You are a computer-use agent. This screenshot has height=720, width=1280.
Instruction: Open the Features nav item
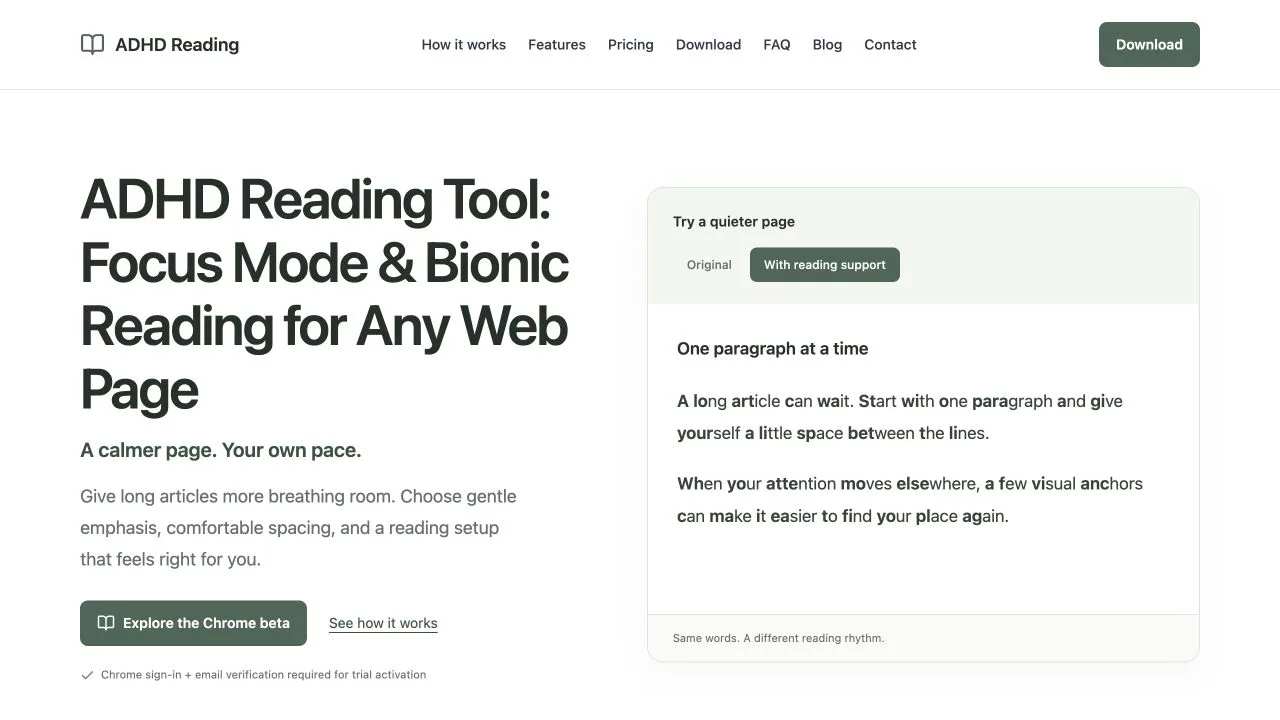[557, 45]
